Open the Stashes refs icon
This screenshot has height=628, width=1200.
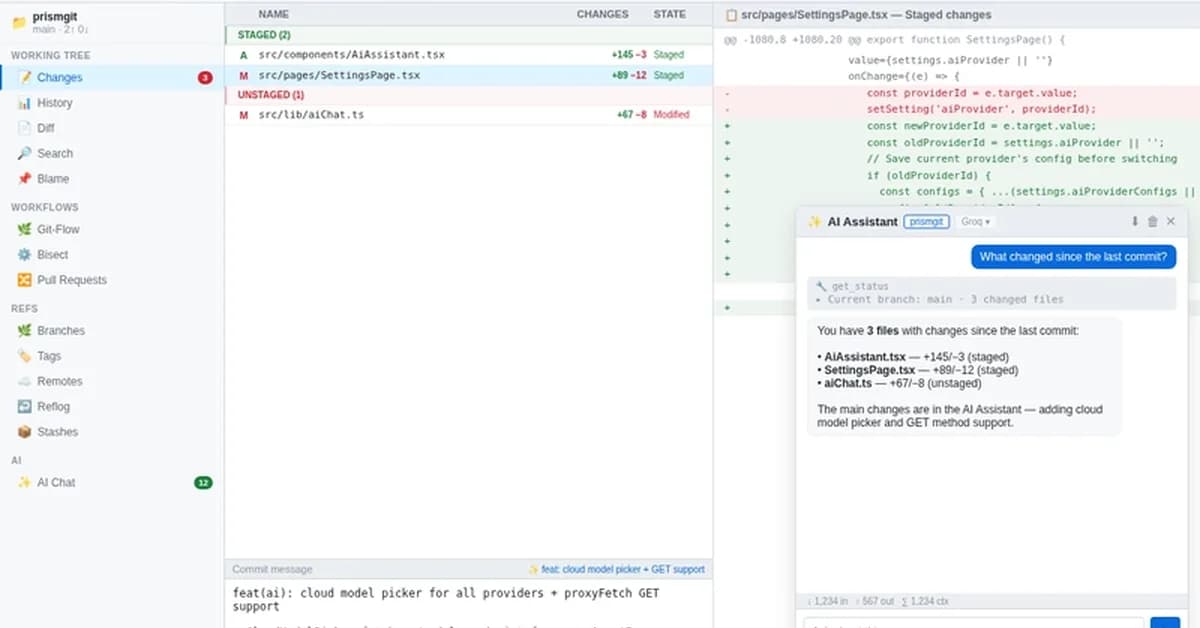(25, 432)
